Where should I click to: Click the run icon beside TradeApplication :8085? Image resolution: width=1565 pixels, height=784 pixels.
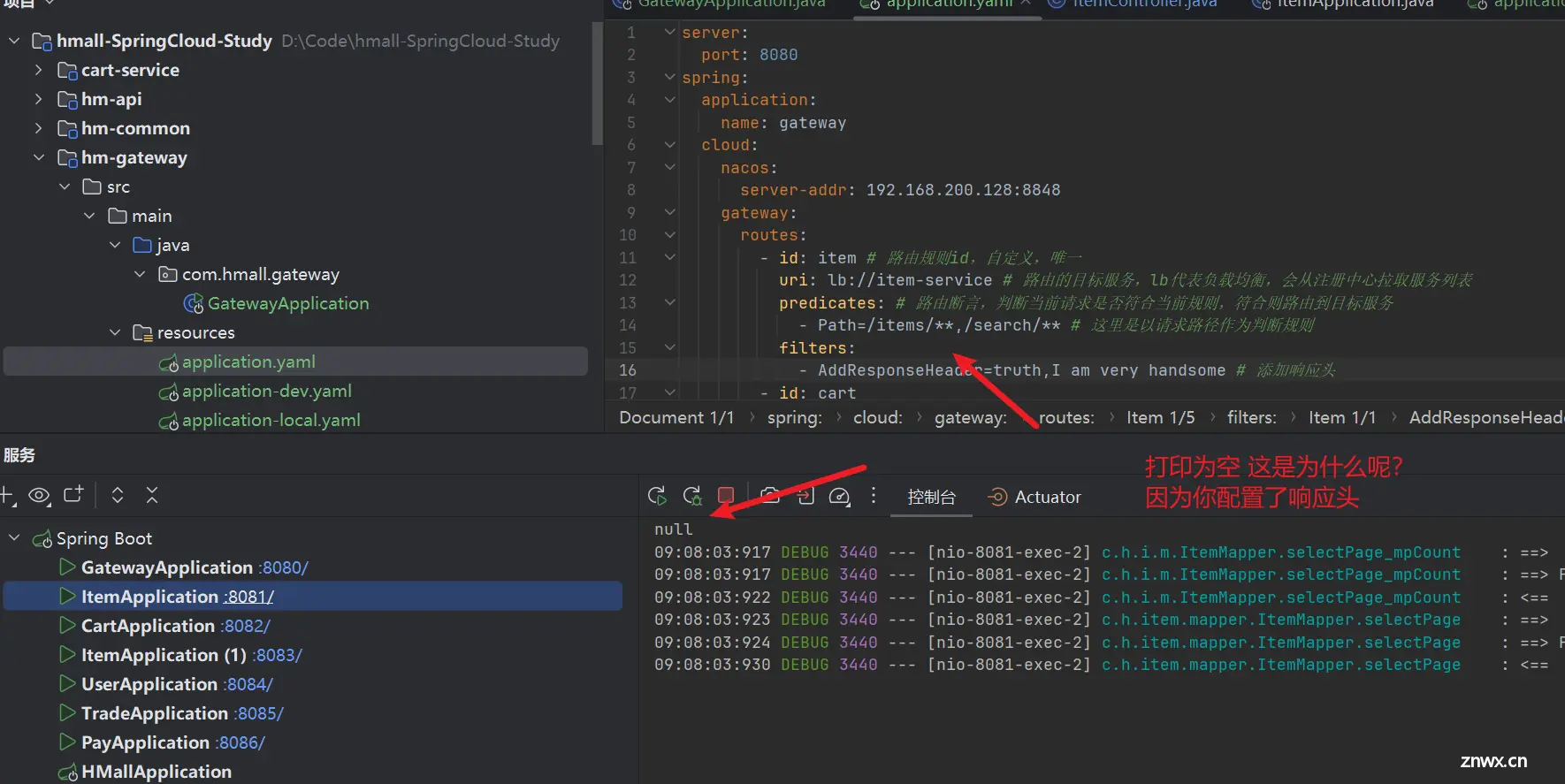tap(67, 712)
